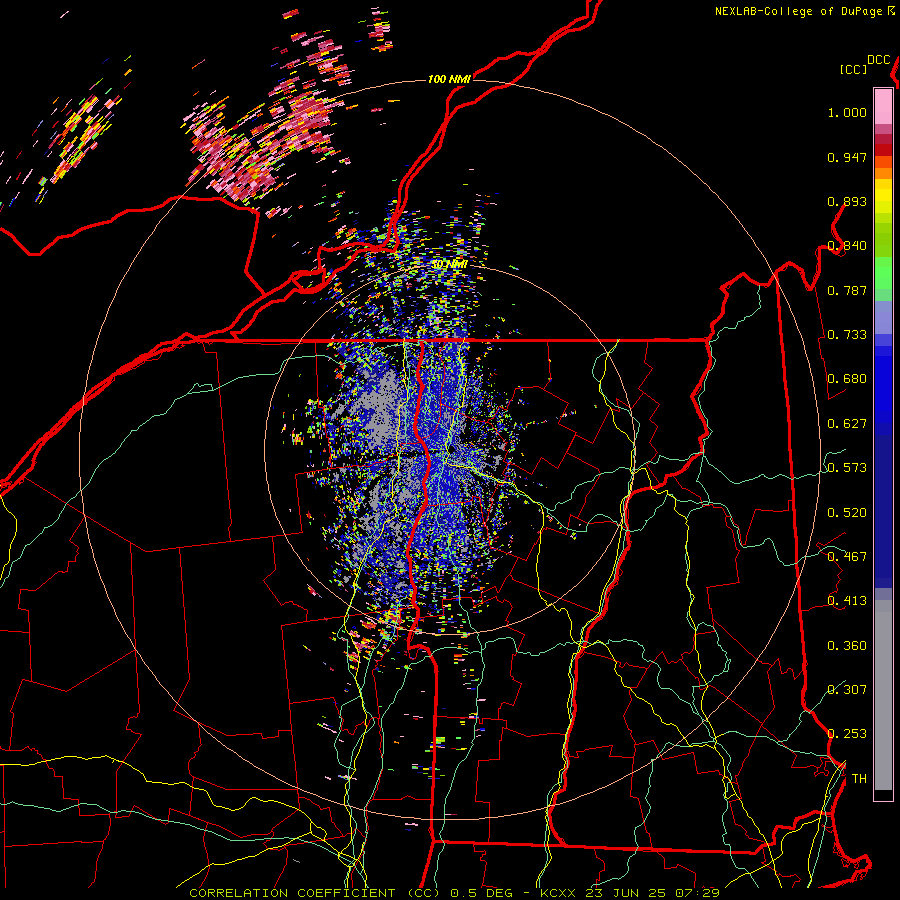Pick the bright green segment of the color scale

point(883,273)
